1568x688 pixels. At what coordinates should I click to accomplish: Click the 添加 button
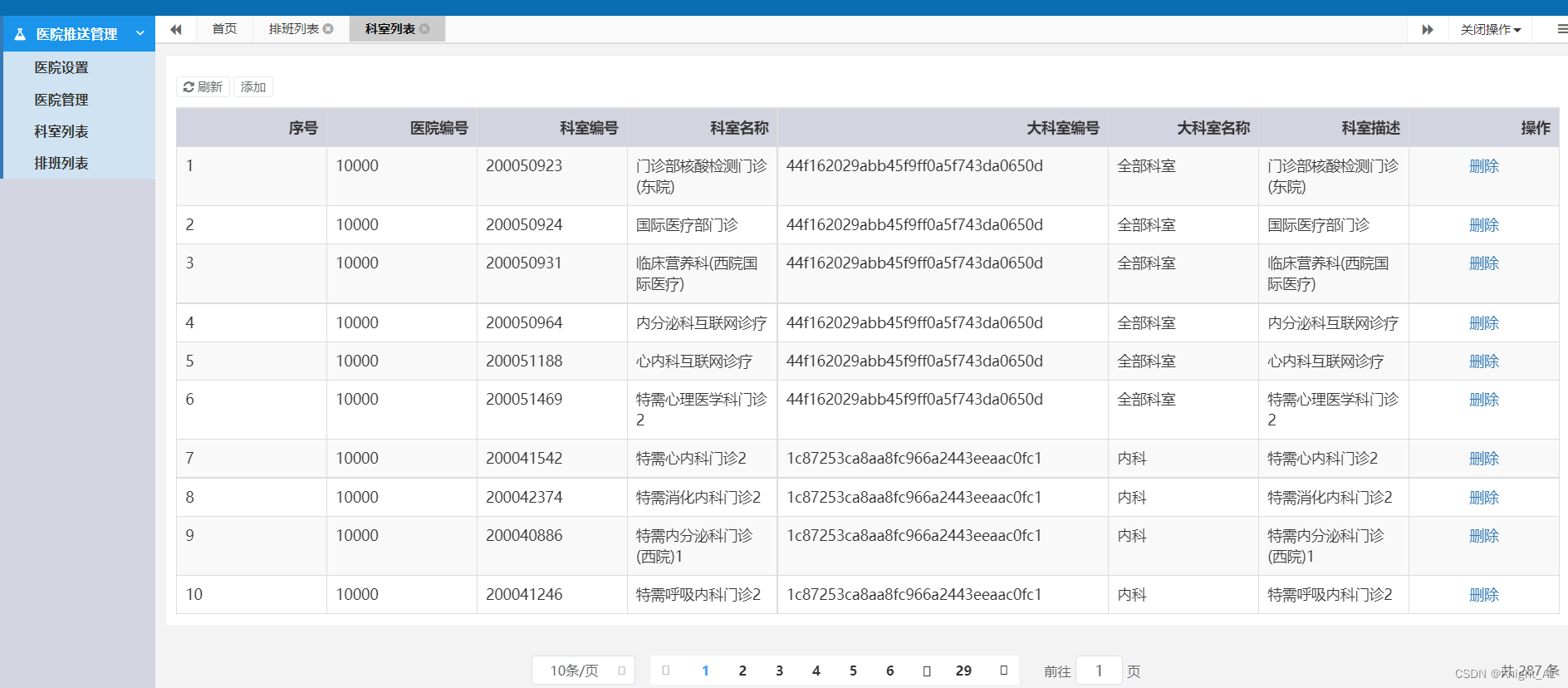pos(253,86)
